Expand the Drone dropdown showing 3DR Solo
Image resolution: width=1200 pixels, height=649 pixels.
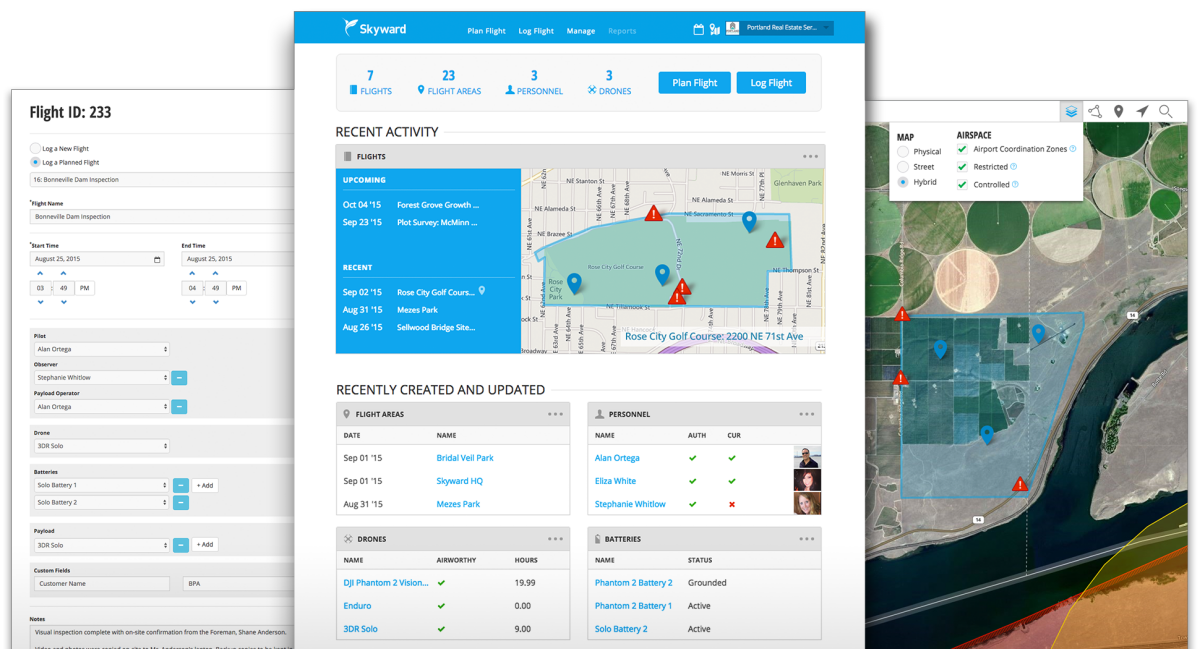pyautogui.click(x=101, y=446)
